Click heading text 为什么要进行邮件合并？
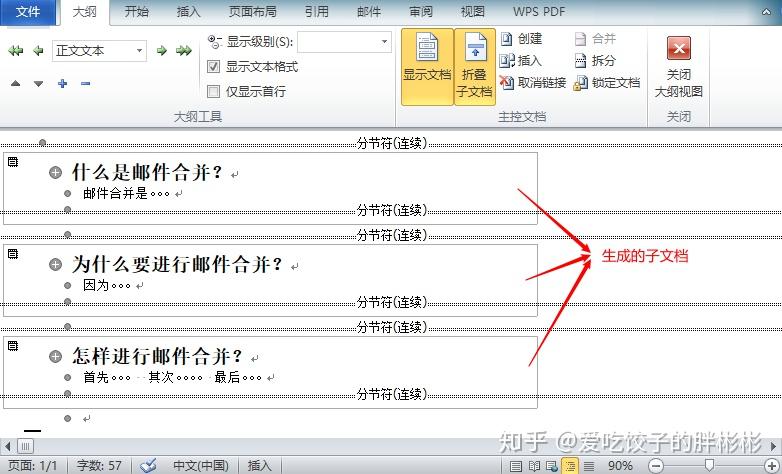This screenshot has width=782, height=474. pyautogui.click(x=178, y=264)
